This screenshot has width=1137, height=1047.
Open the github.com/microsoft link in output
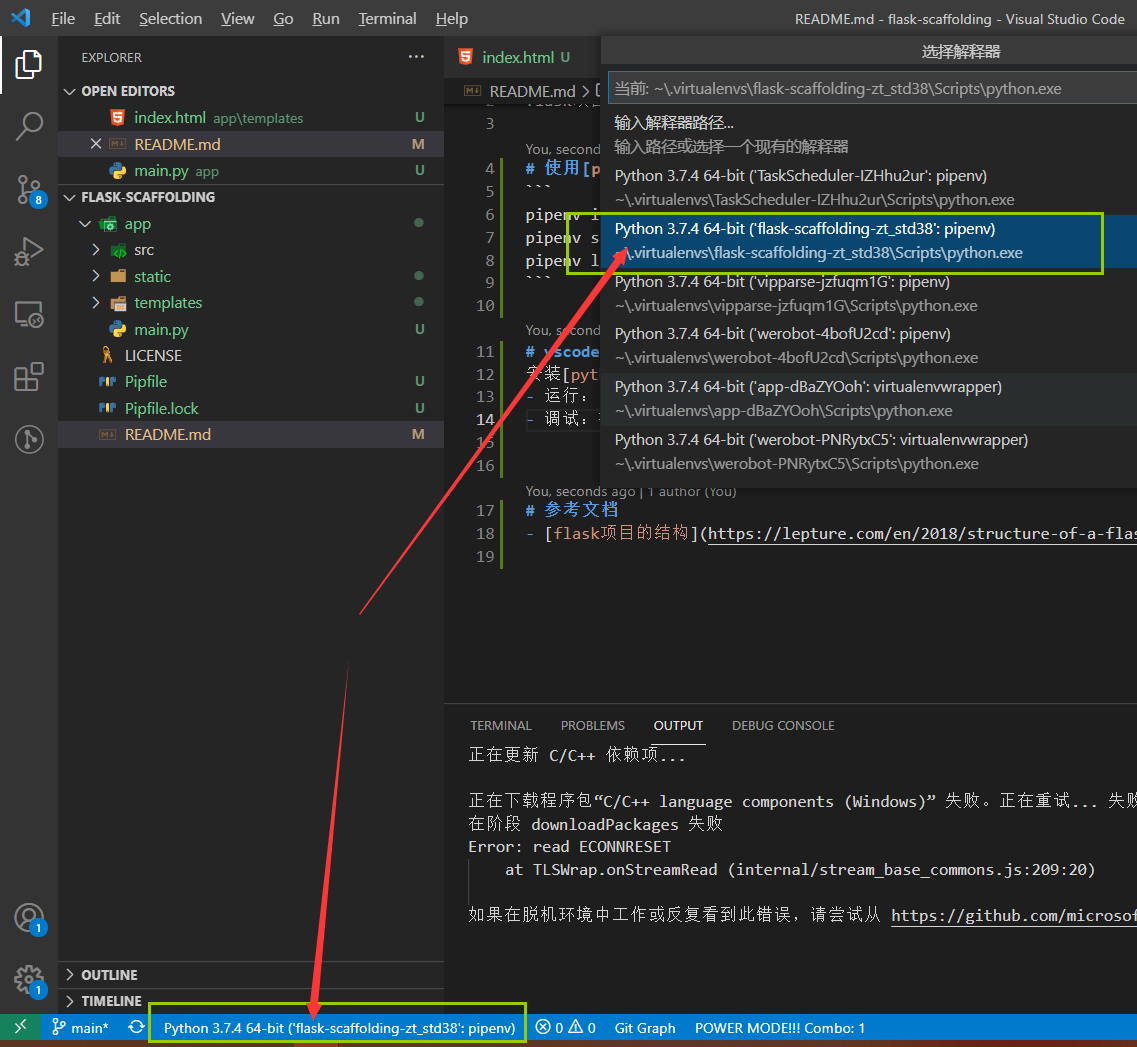(1014, 915)
